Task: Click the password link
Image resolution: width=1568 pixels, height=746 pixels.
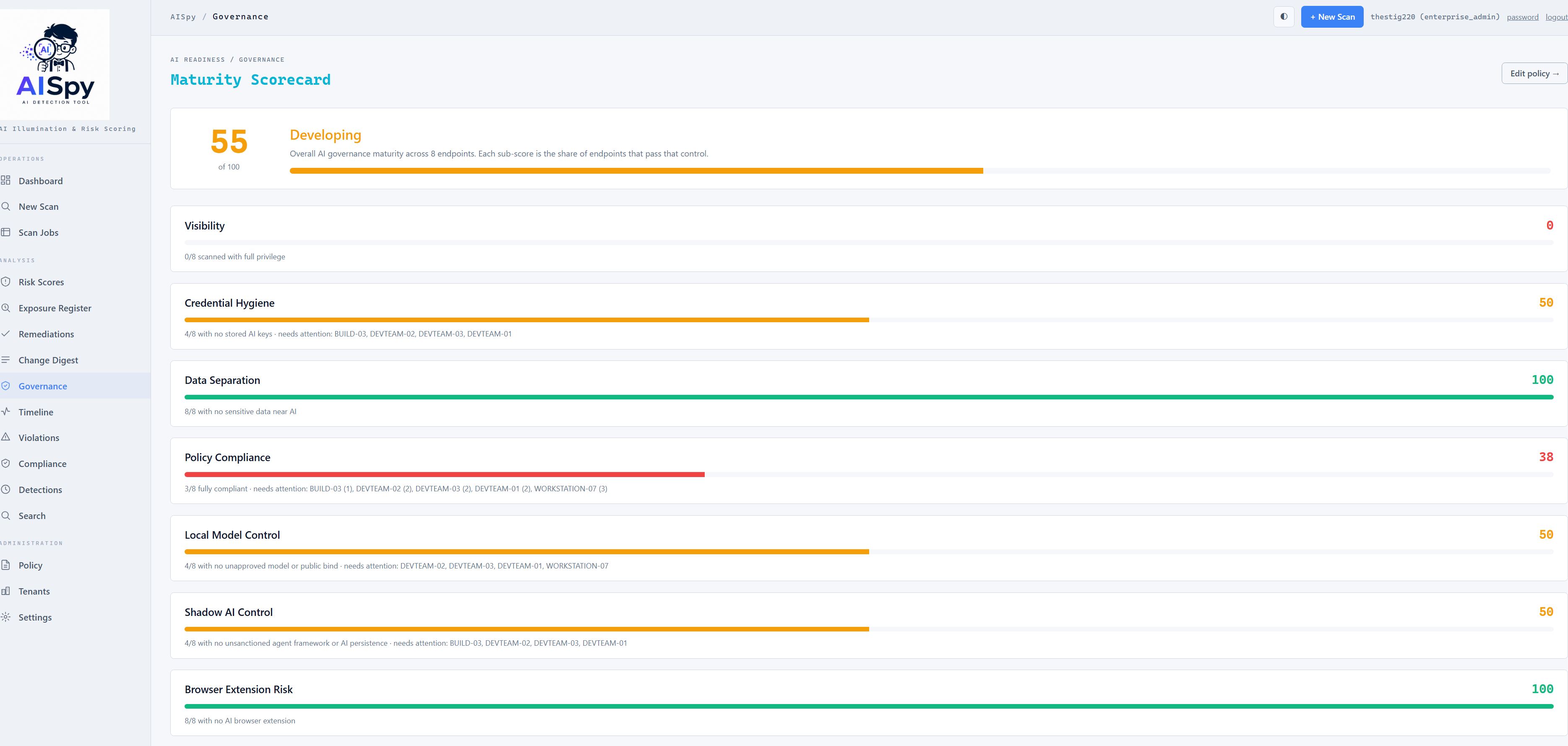Action: pos(1522,17)
